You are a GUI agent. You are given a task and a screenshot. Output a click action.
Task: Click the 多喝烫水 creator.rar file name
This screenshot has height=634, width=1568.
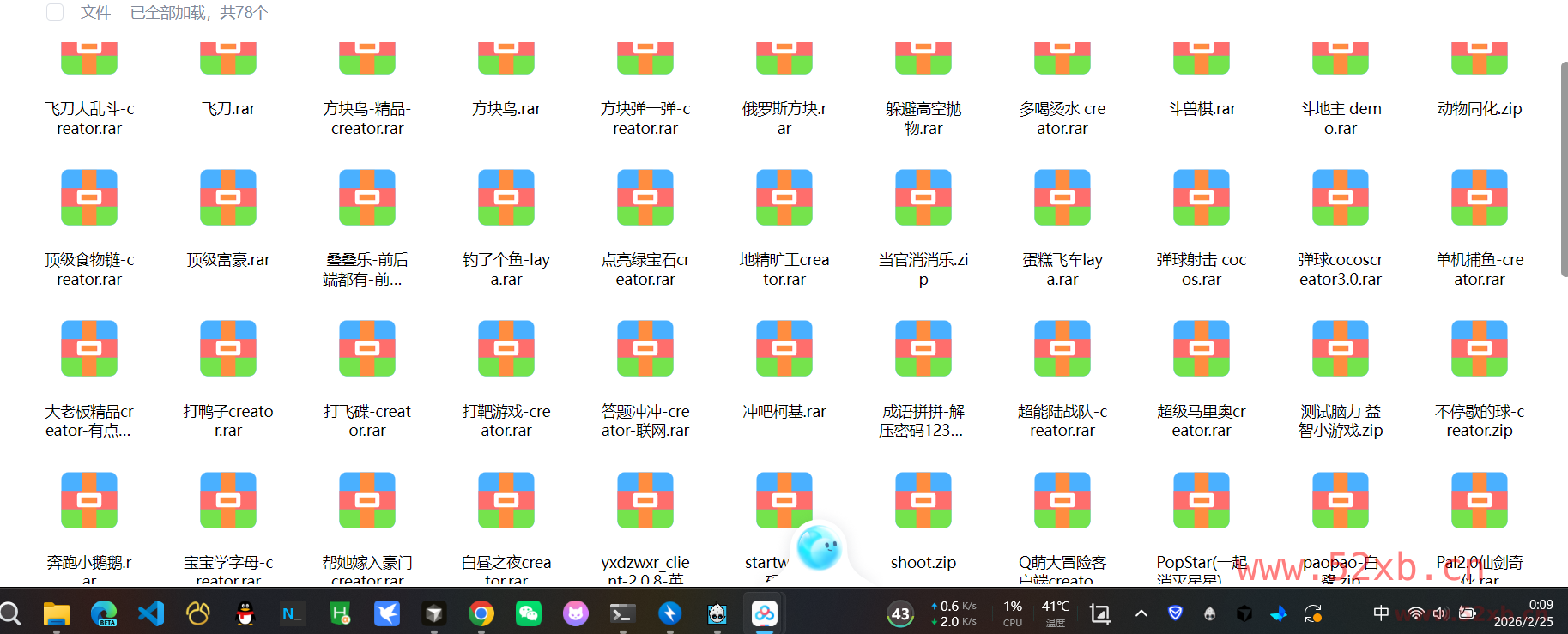pos(1062,118)
